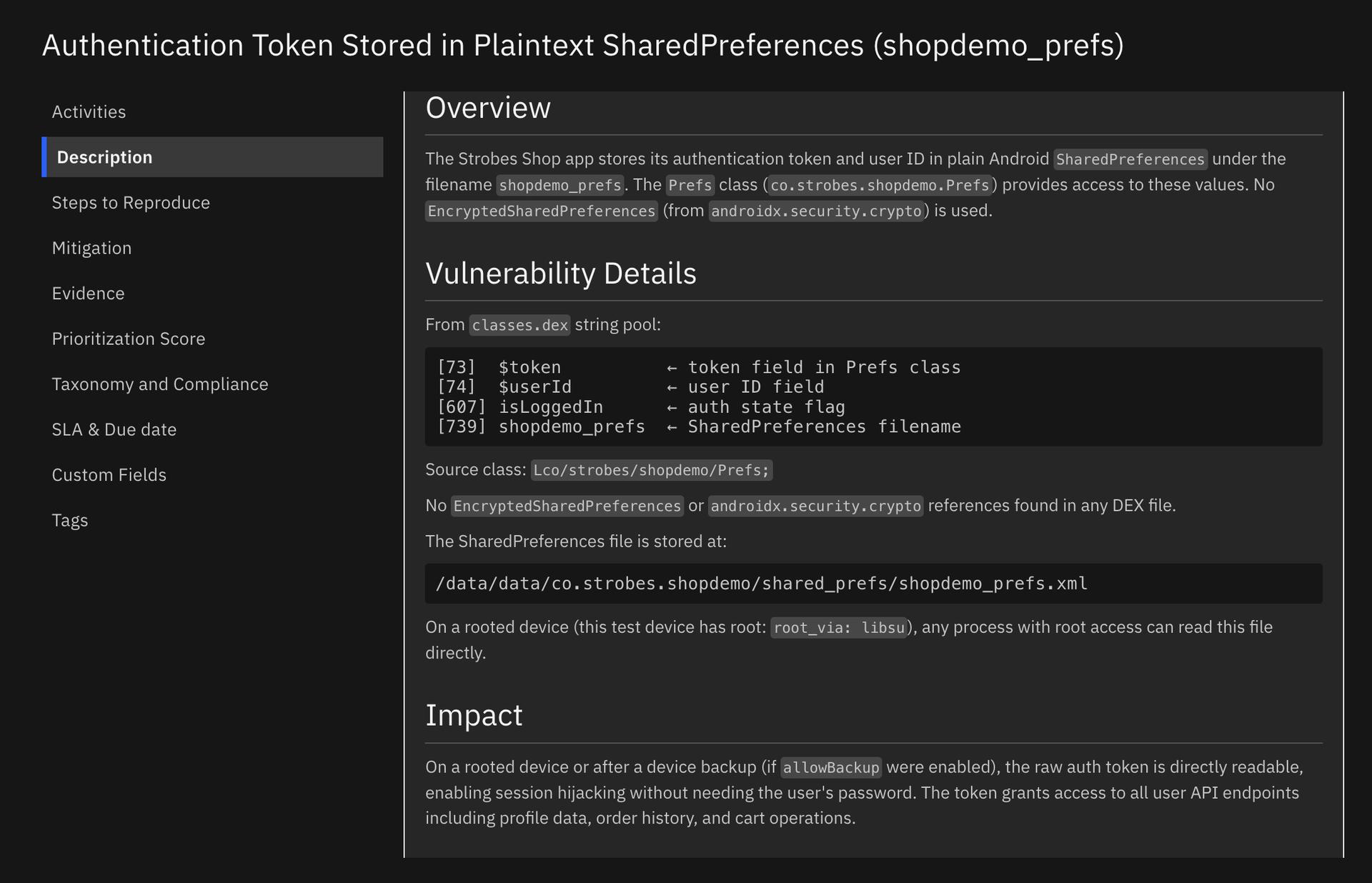
Task: Open Custom Fields section
Action: point(109,474)
